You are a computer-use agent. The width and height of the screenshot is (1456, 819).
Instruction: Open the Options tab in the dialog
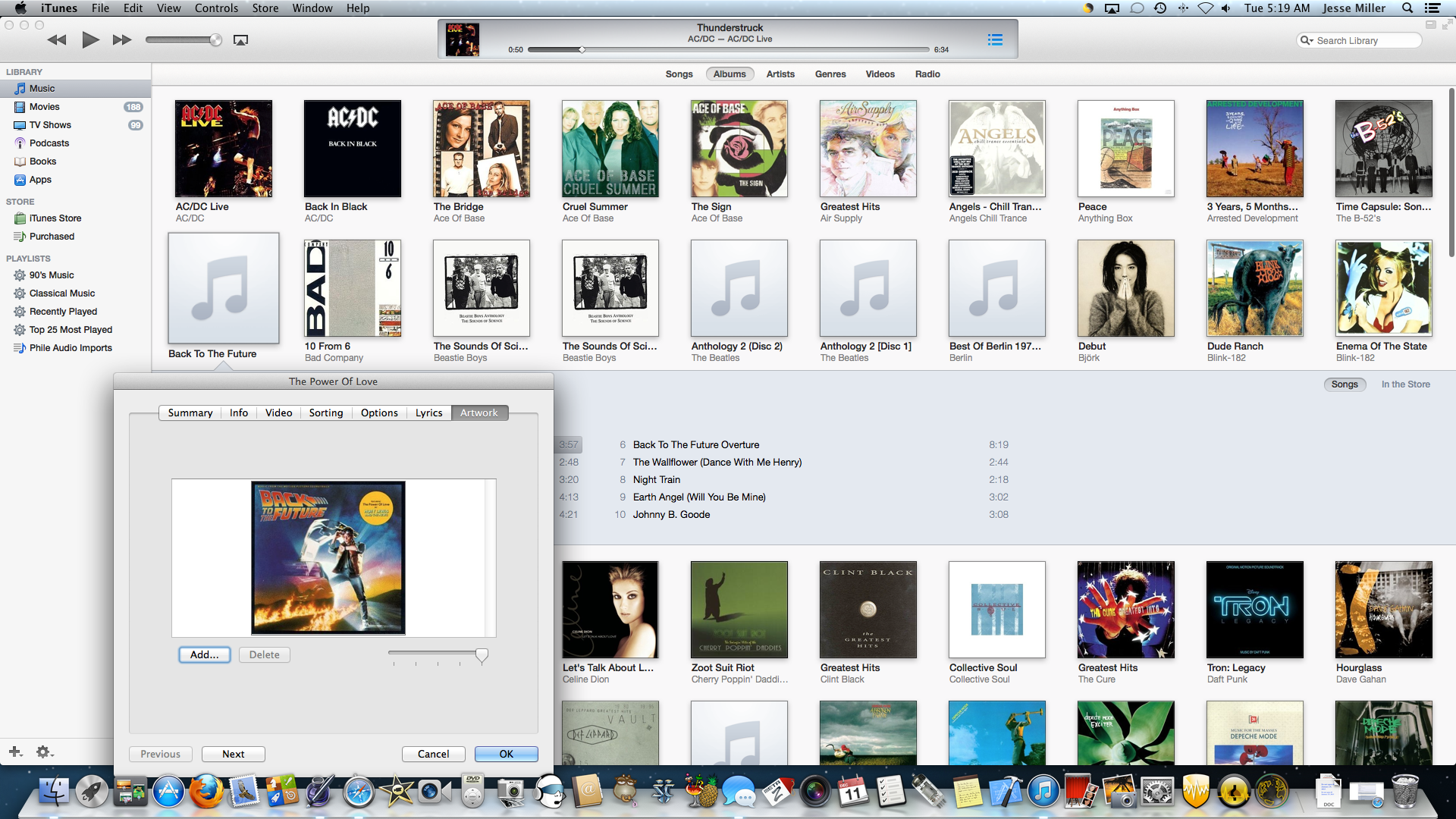click(x=379, y=413)
